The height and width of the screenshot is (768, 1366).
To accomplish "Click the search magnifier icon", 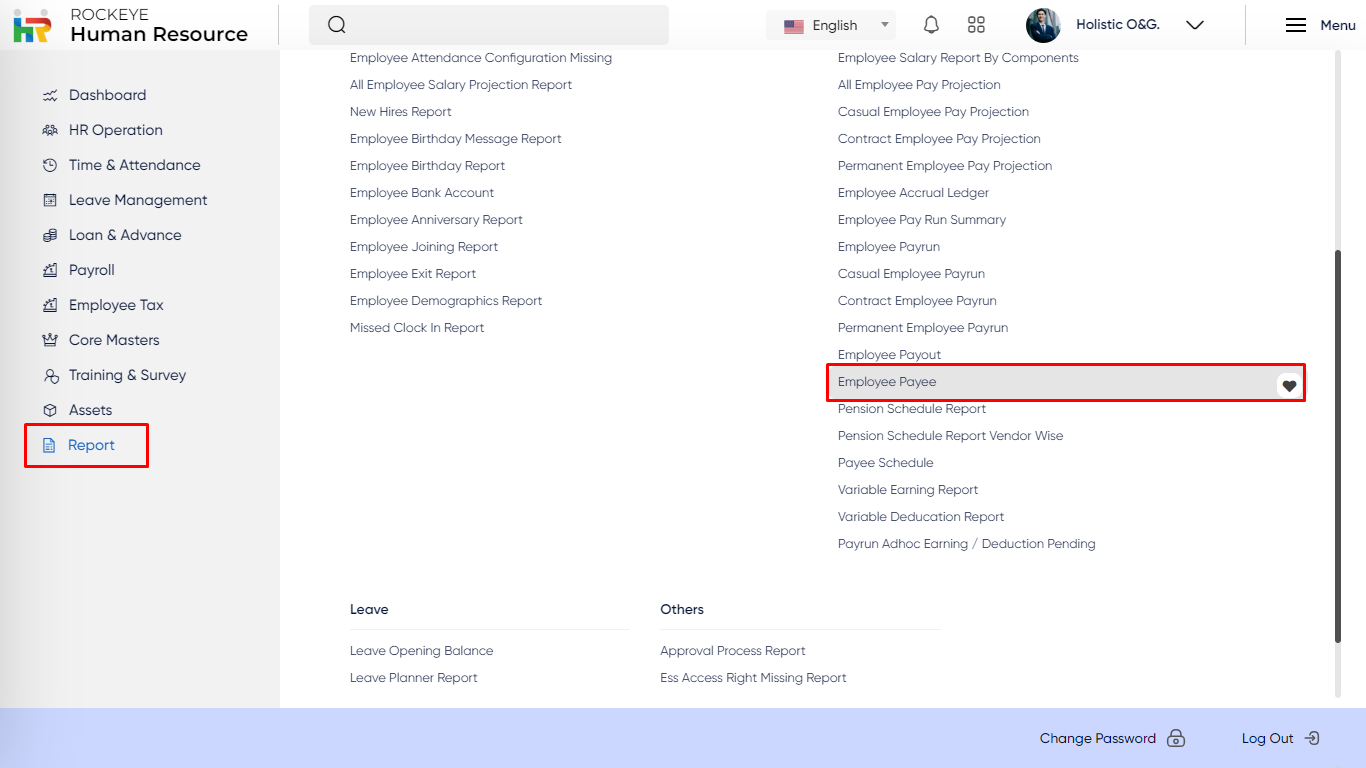I will [x=337, y=25].
